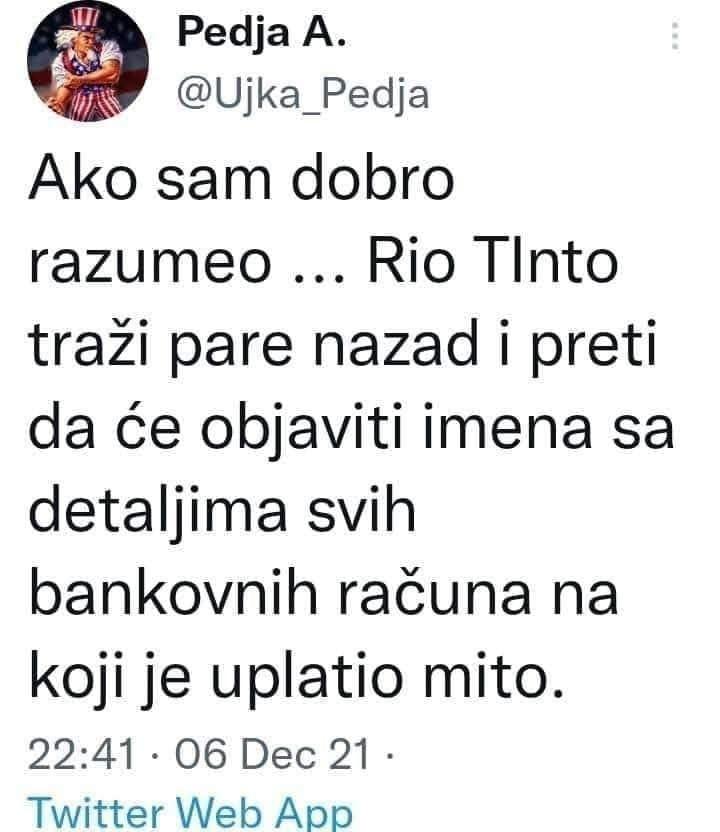Viewport: 720px width, 832px height.
Task: Click the line 'traži pare nazad i preti'
Action: click(x=343, y=345)
